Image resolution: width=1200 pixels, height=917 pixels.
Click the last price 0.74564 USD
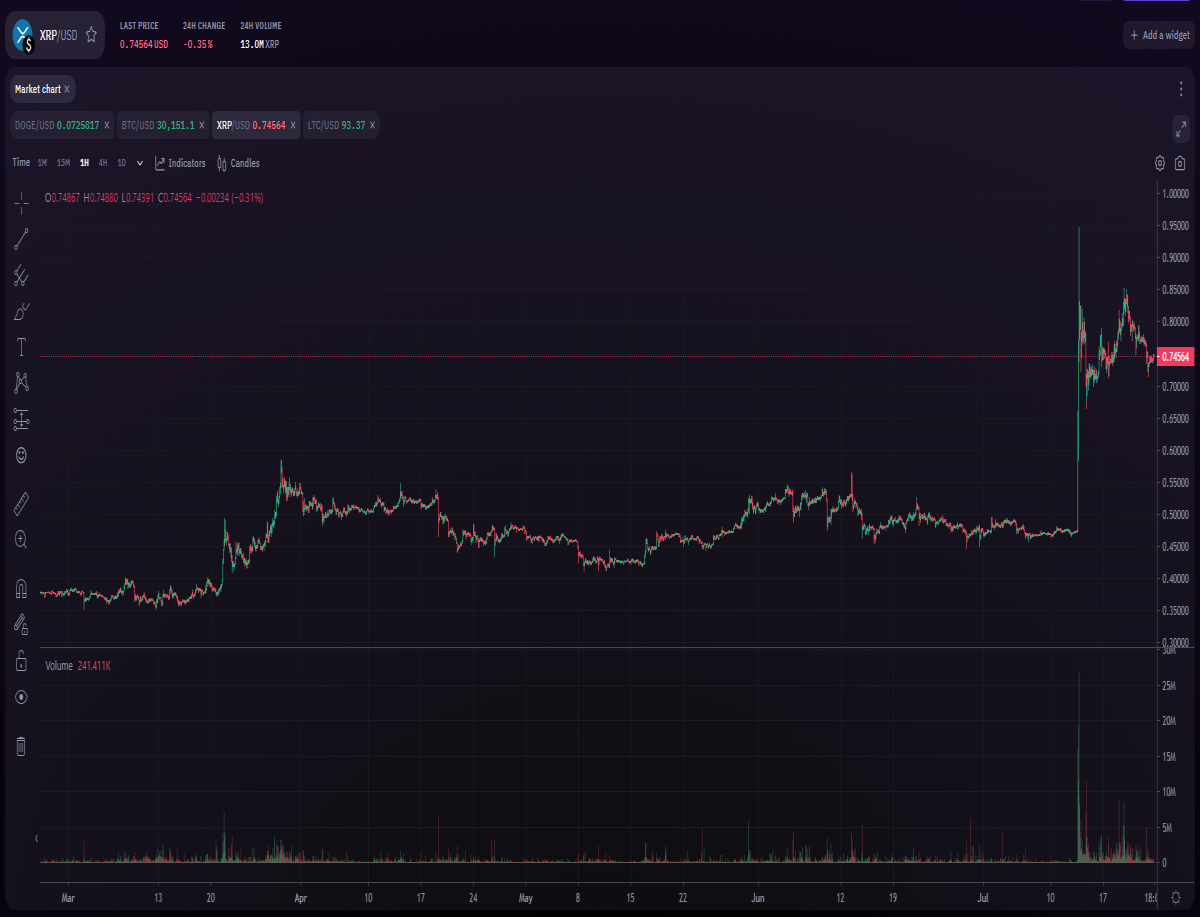(x=144, y=44)
